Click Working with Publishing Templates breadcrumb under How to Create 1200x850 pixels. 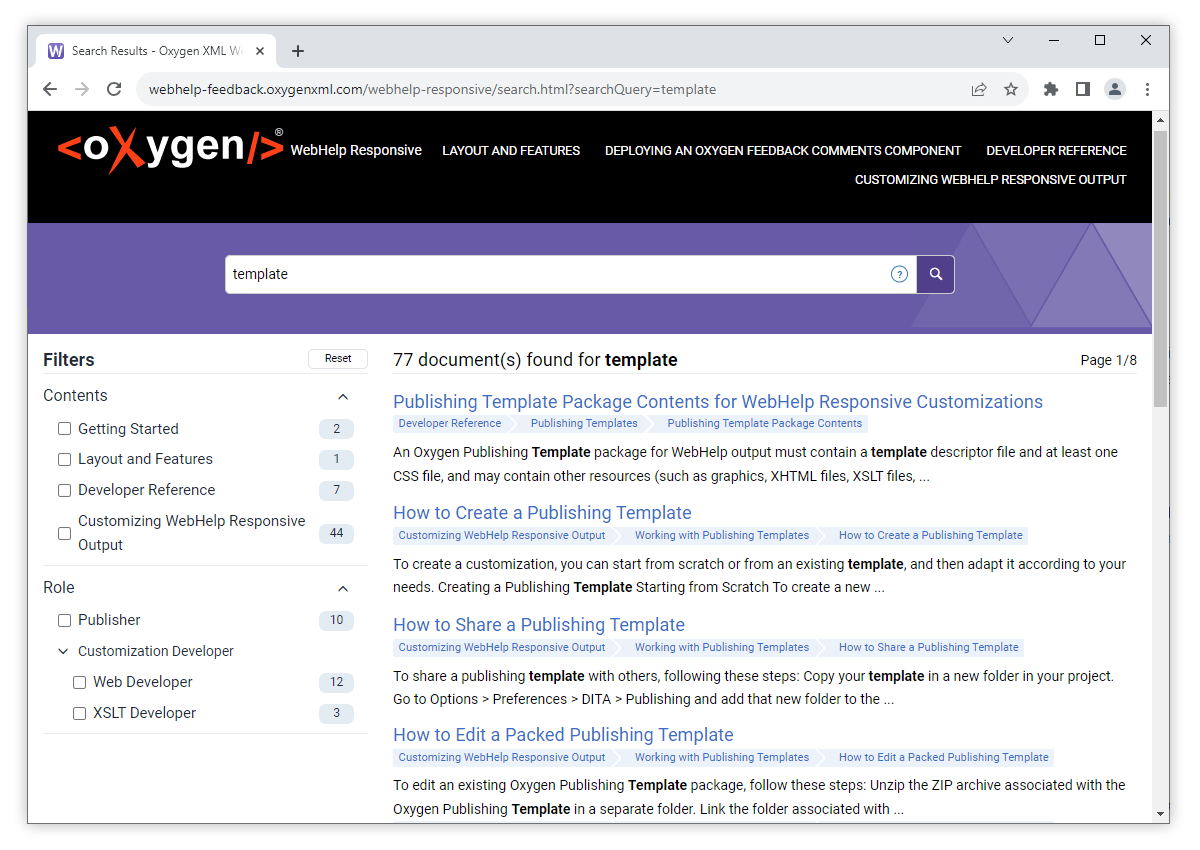click(722, 535)
